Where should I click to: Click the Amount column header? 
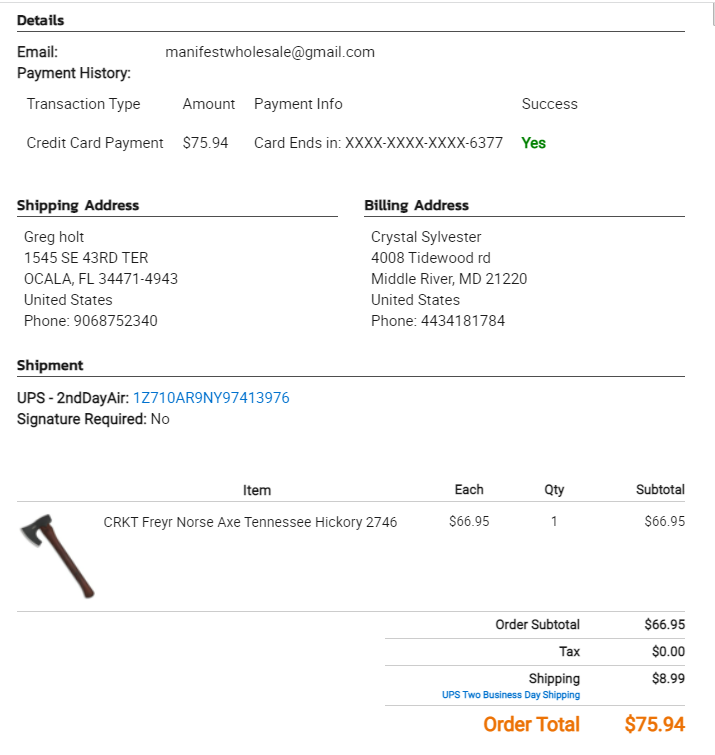pos(208,104)
